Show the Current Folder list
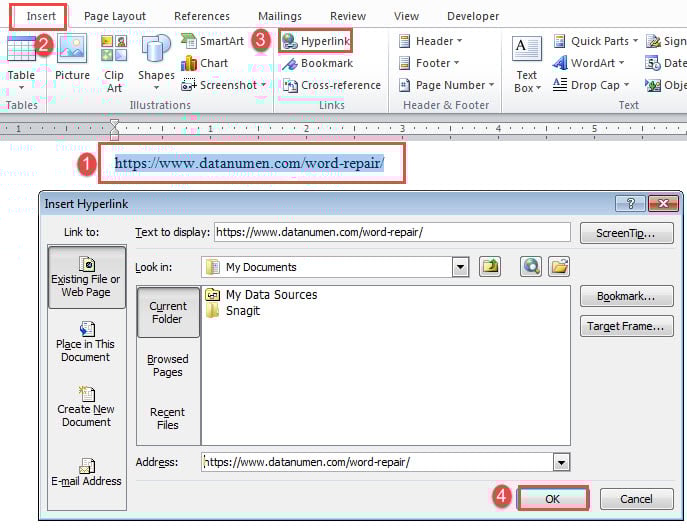The height and width of the screenshot is (528, 687). coord(168,312)
